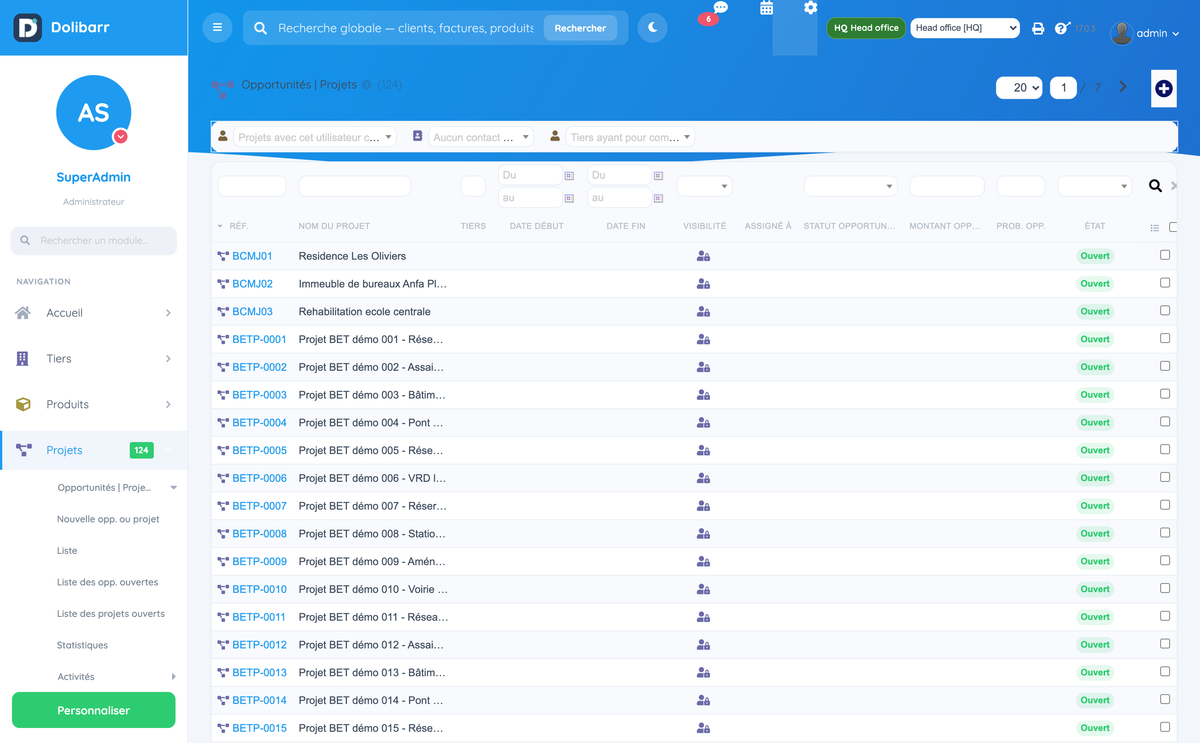
Task: Open the admin user menu
Action: point(1145,33)
